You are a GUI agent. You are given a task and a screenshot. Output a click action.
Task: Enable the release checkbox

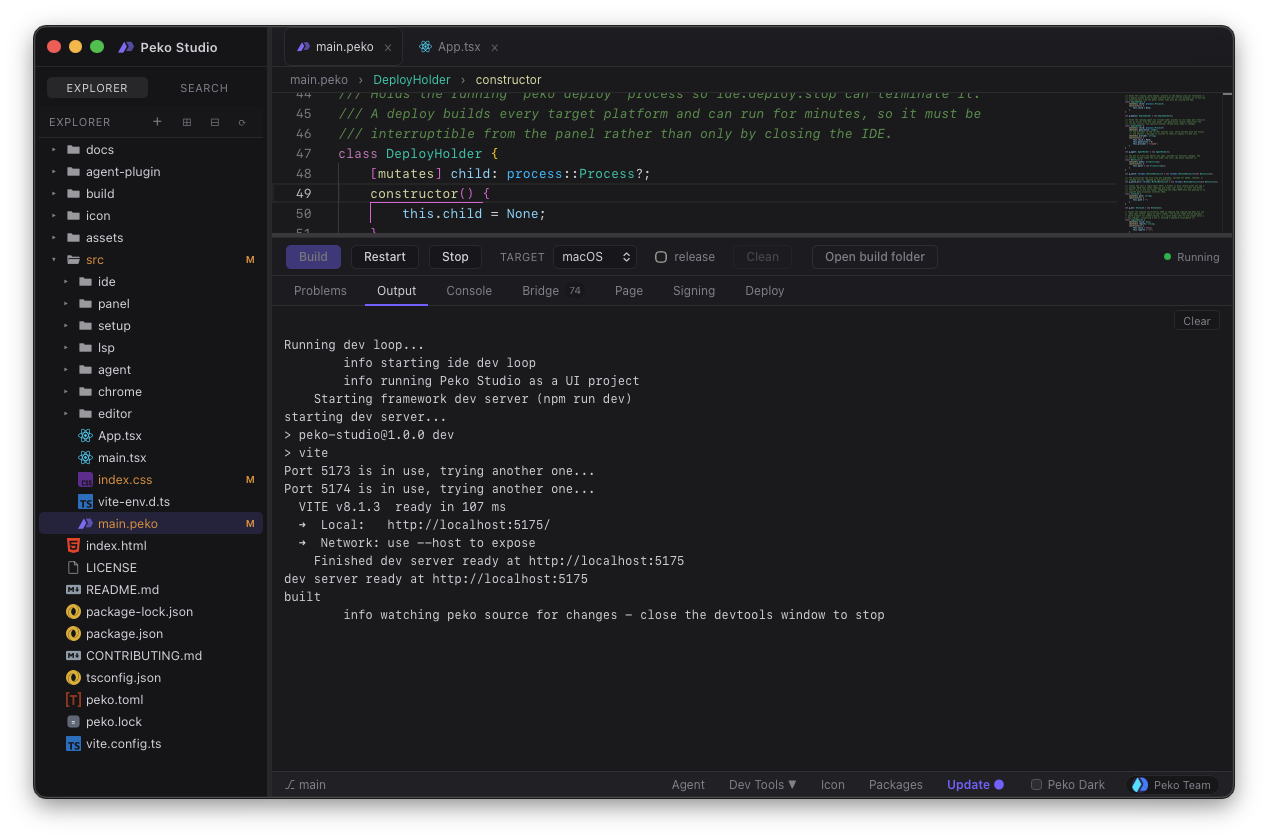(661, 257)
